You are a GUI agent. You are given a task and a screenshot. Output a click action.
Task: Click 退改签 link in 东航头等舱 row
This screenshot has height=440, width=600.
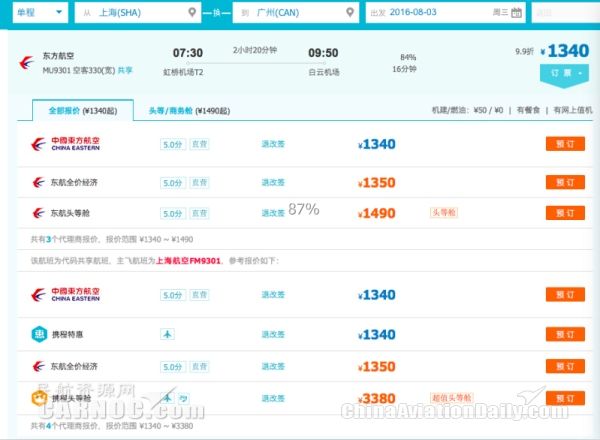click(x=273, y=213)
